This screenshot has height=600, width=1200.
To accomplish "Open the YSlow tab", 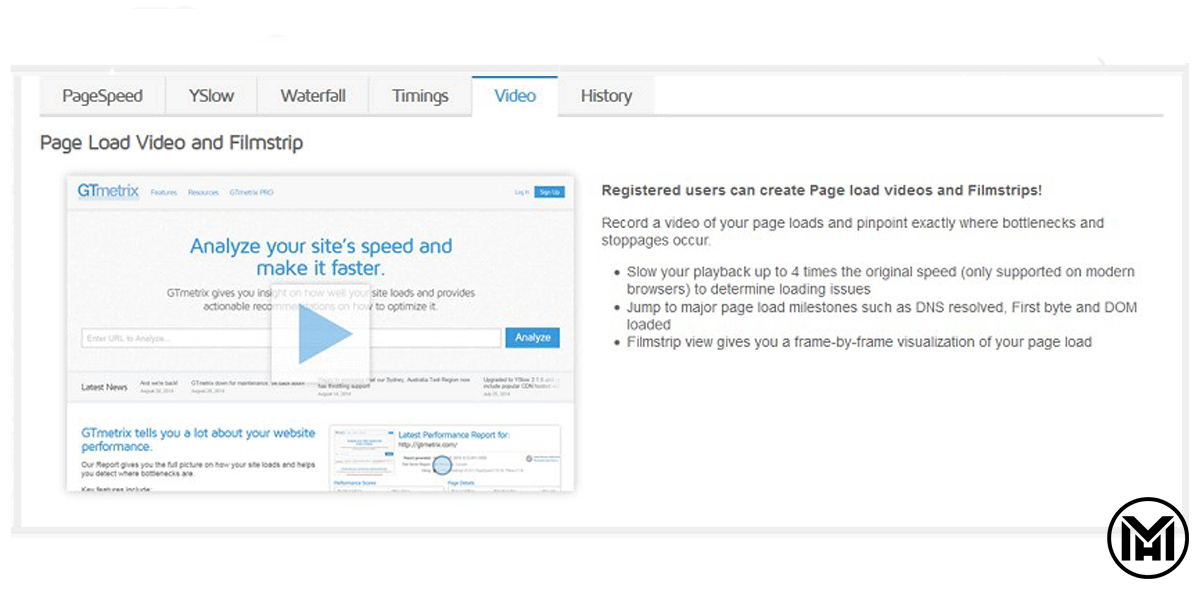I will (211, 96).
